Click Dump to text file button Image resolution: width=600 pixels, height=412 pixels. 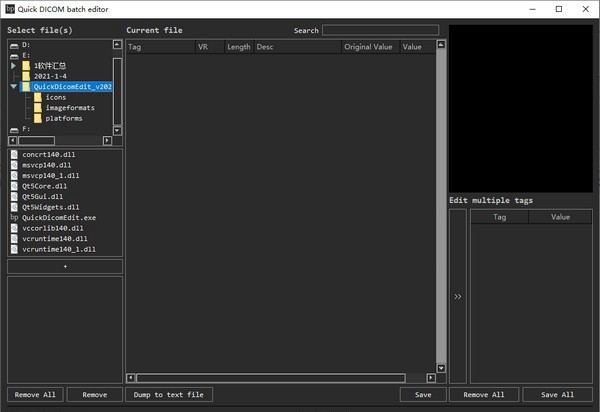(x=169, y=394)
